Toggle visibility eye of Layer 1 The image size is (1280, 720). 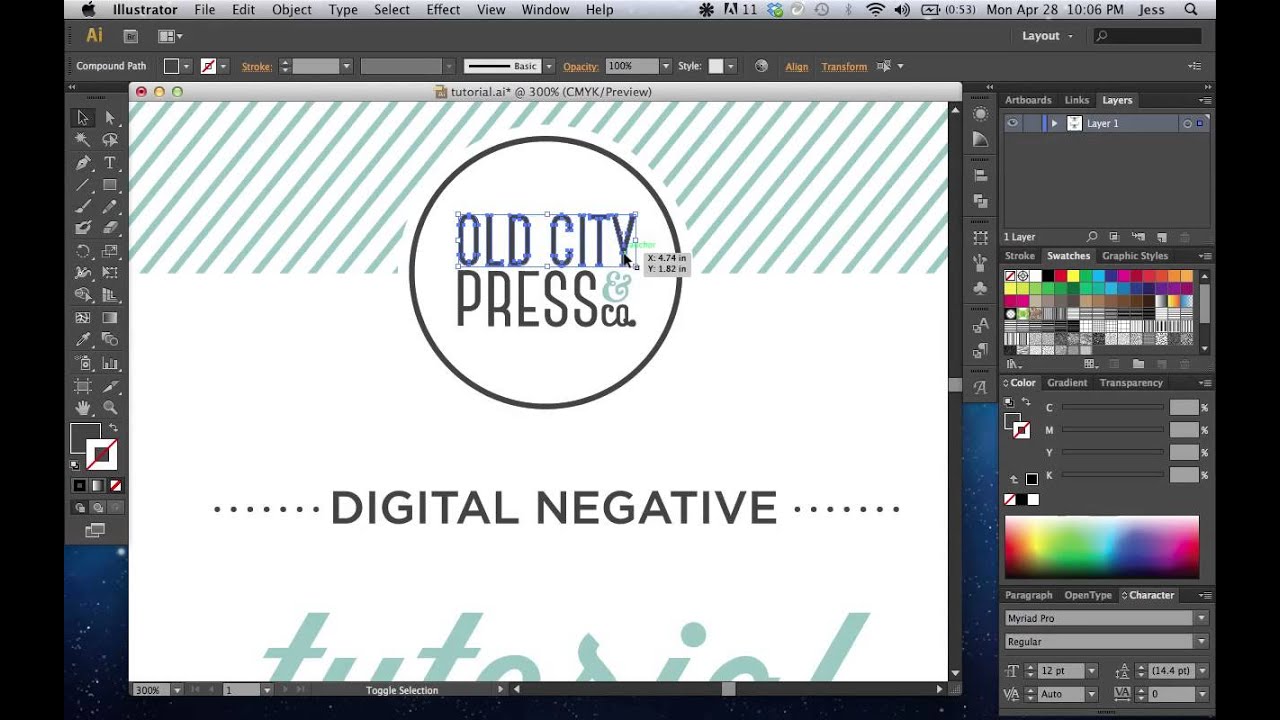pos(1013,123)
